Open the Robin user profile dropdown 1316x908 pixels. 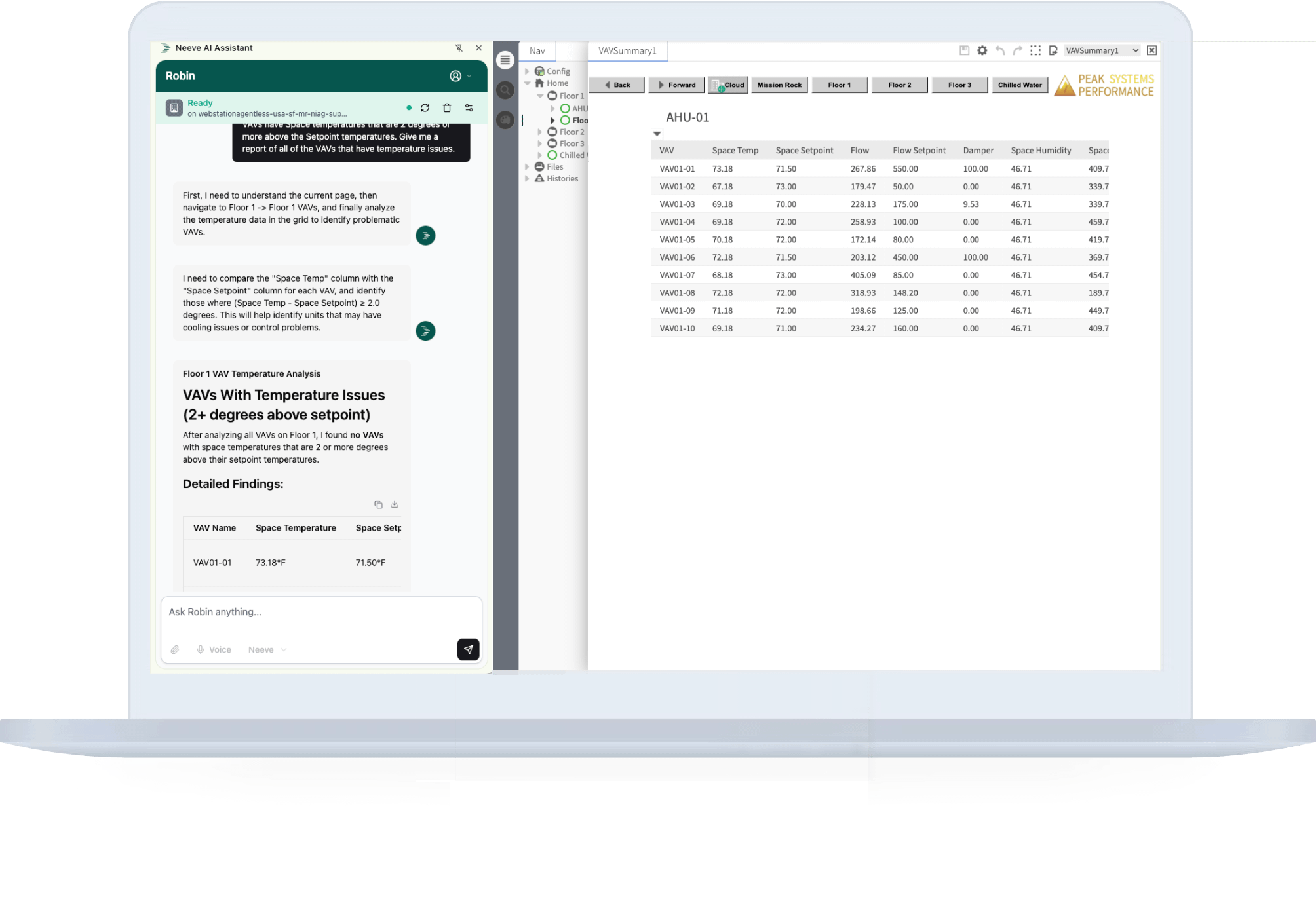coord(460,76)
